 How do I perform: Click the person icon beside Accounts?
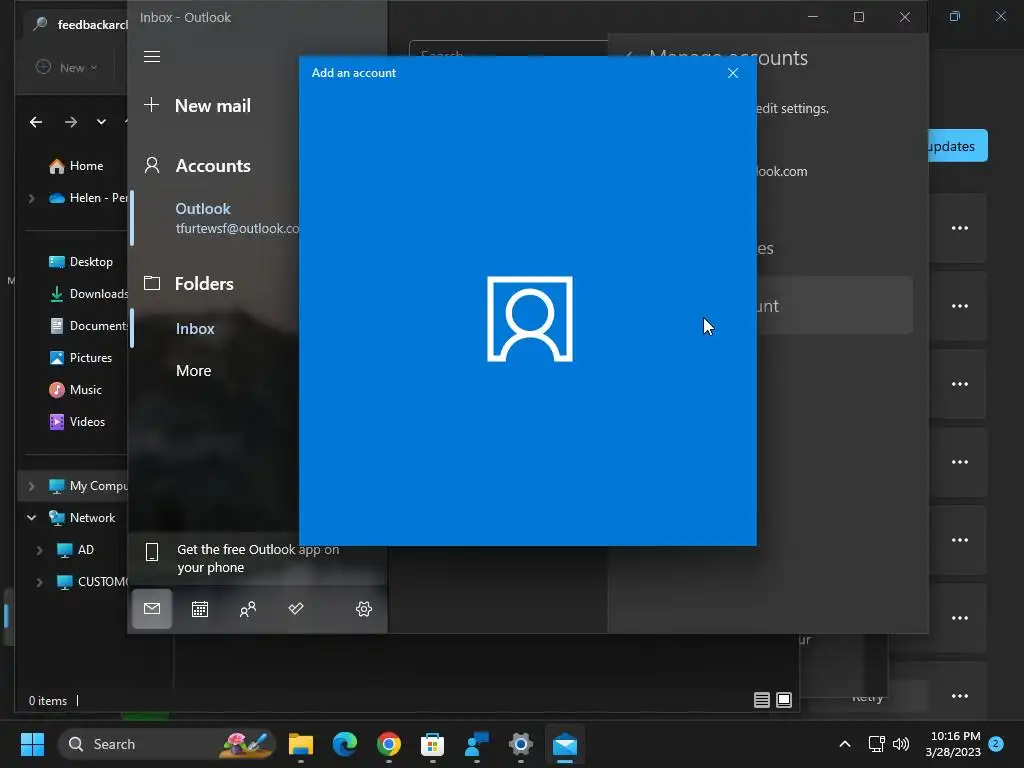152,165
